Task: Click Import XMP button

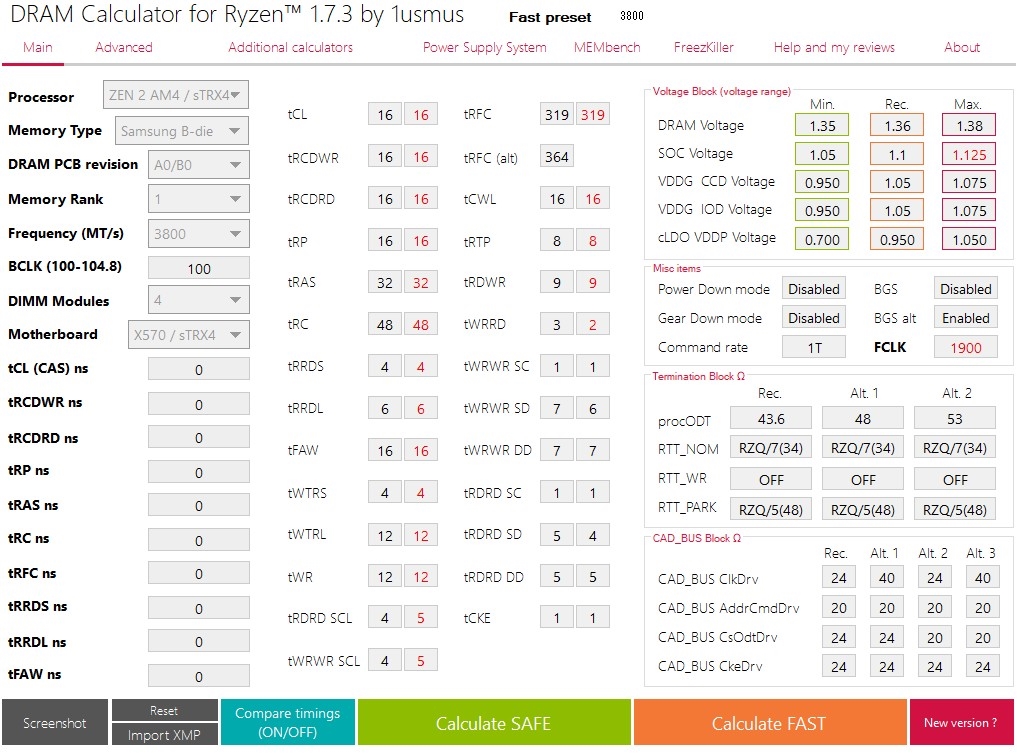Action: point(164,735)
